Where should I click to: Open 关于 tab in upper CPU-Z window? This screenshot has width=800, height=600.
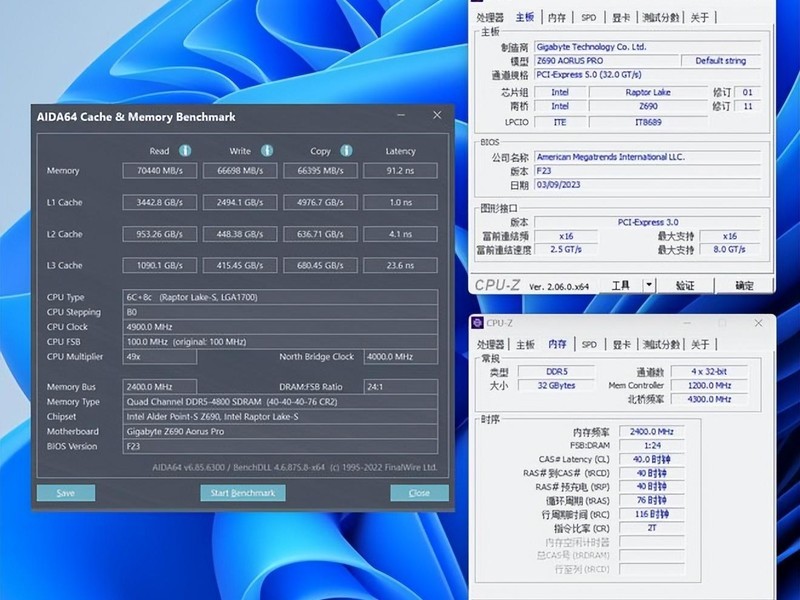699,18
